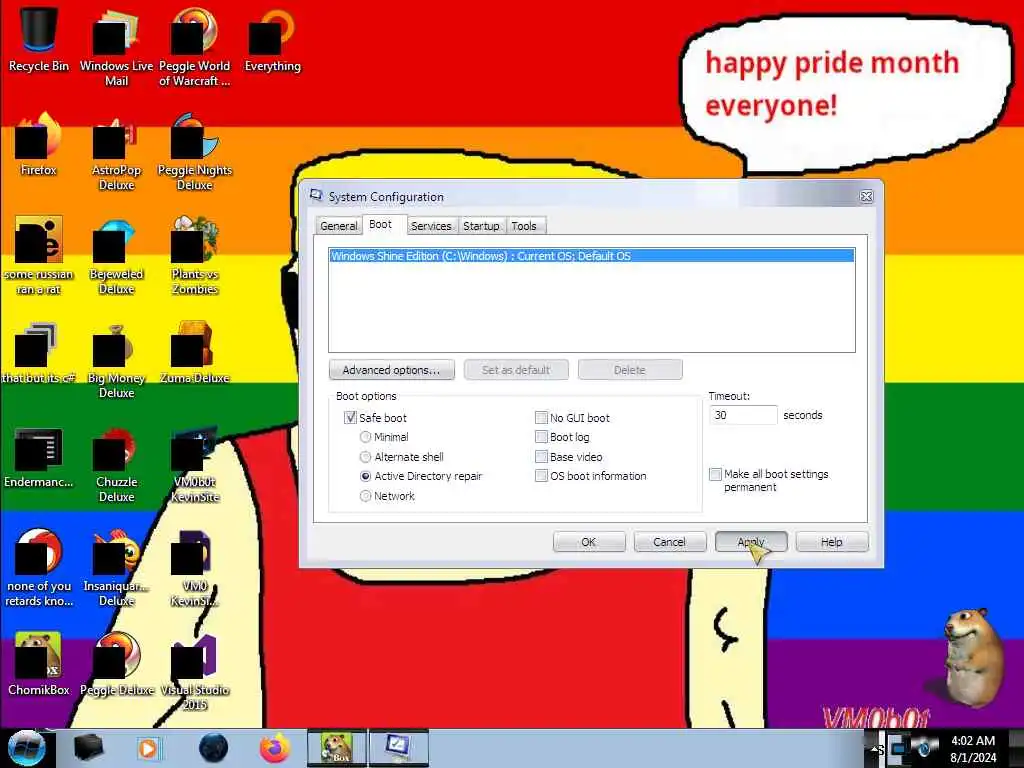Select the Windows Shine Edition boot entry
The height and width of the screenshot is (768, 1024).
point(592,256)
